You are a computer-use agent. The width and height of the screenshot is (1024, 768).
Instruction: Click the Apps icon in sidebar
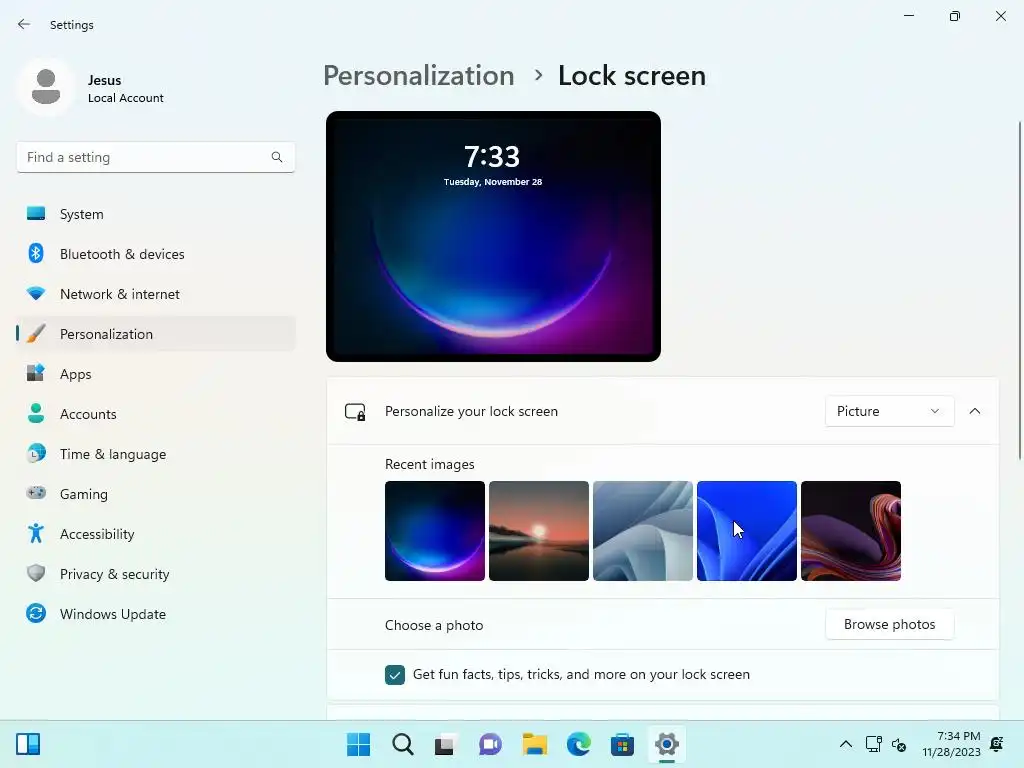36,374
